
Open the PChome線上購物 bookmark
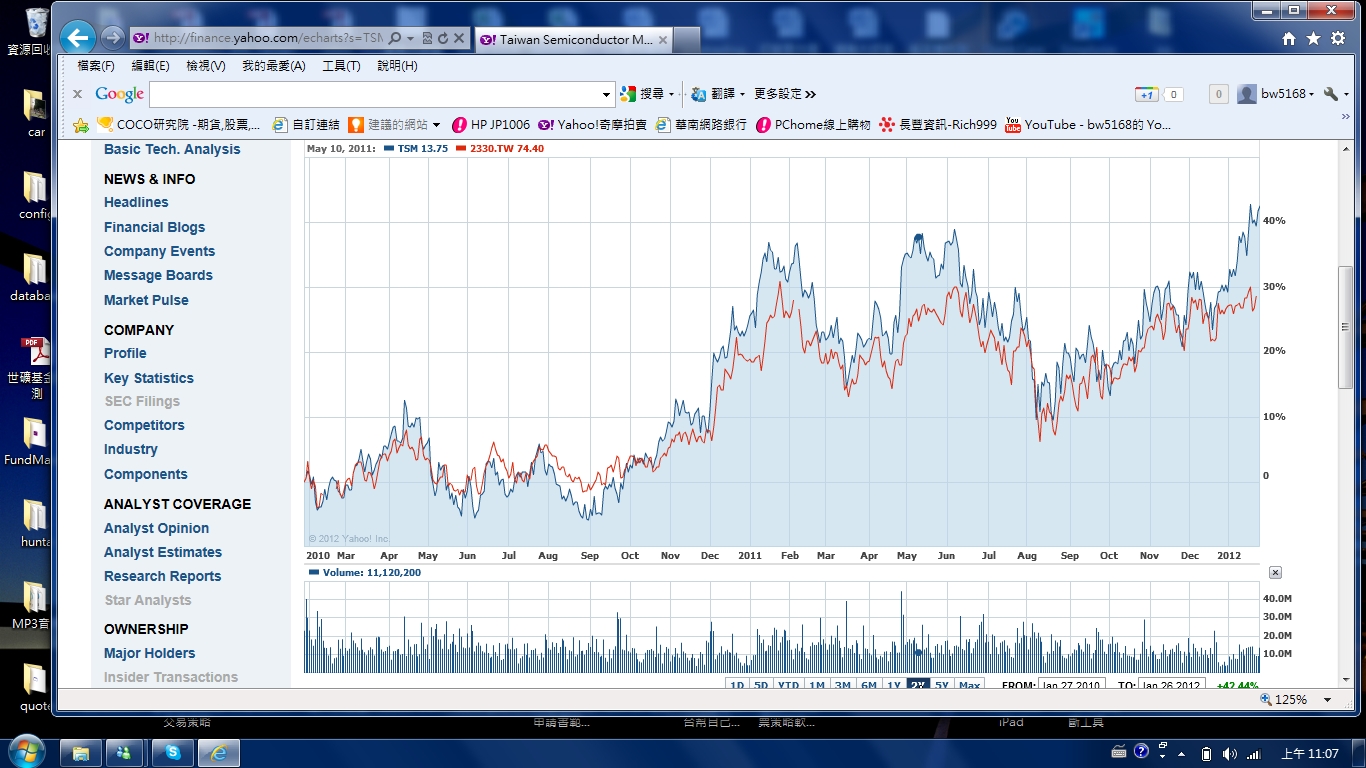pos(813,125)
